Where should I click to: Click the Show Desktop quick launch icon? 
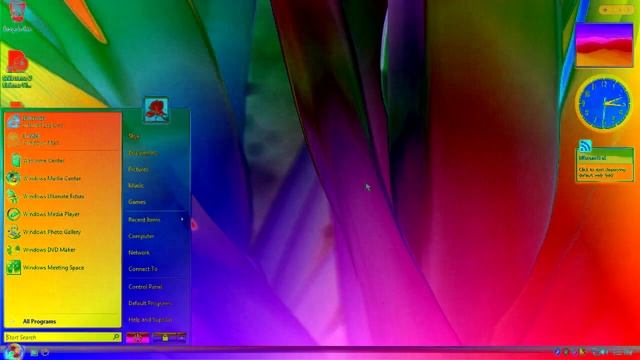tap(34, 352)
